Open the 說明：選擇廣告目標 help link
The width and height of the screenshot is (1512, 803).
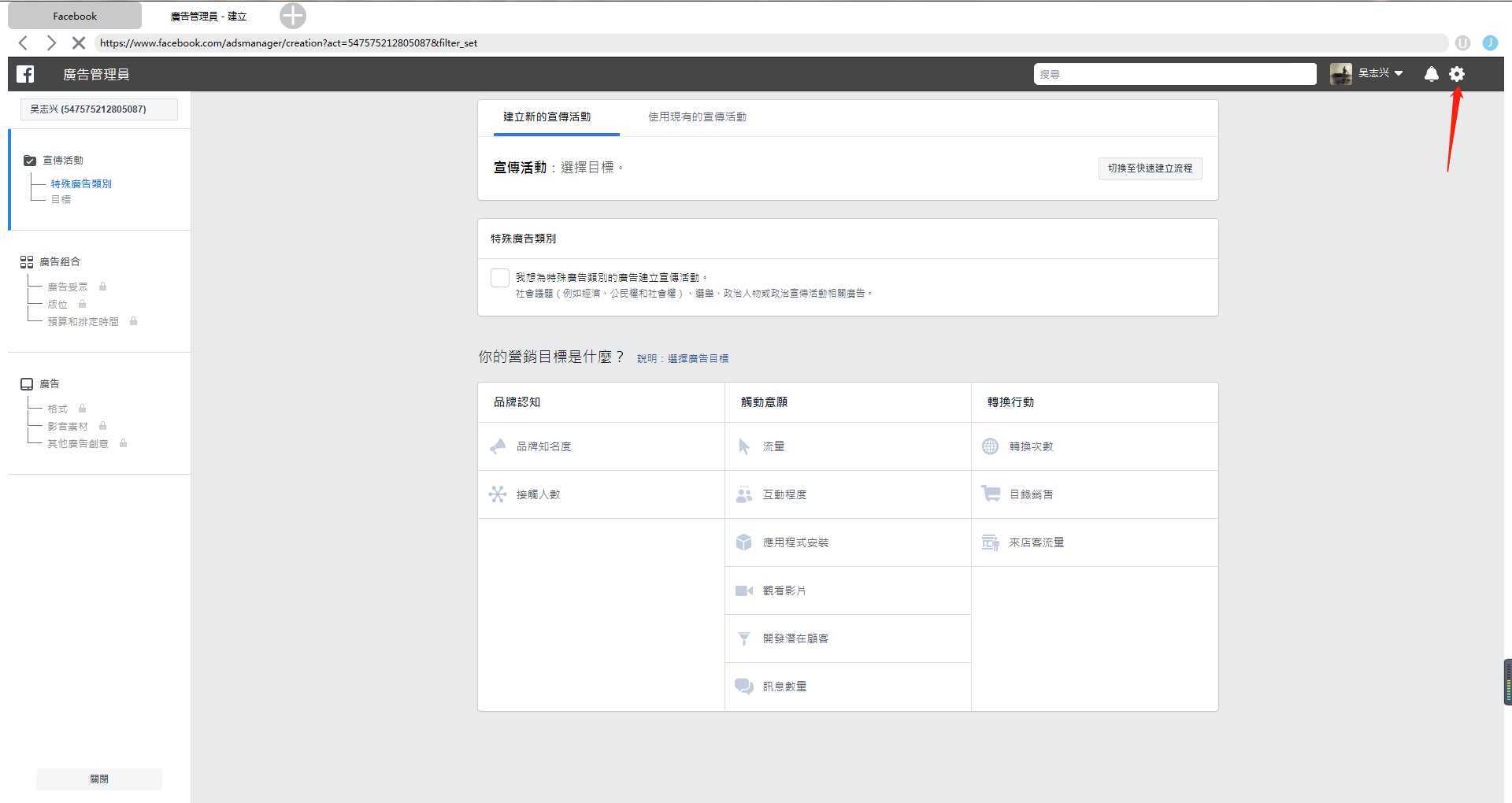(x=683, y=358)
